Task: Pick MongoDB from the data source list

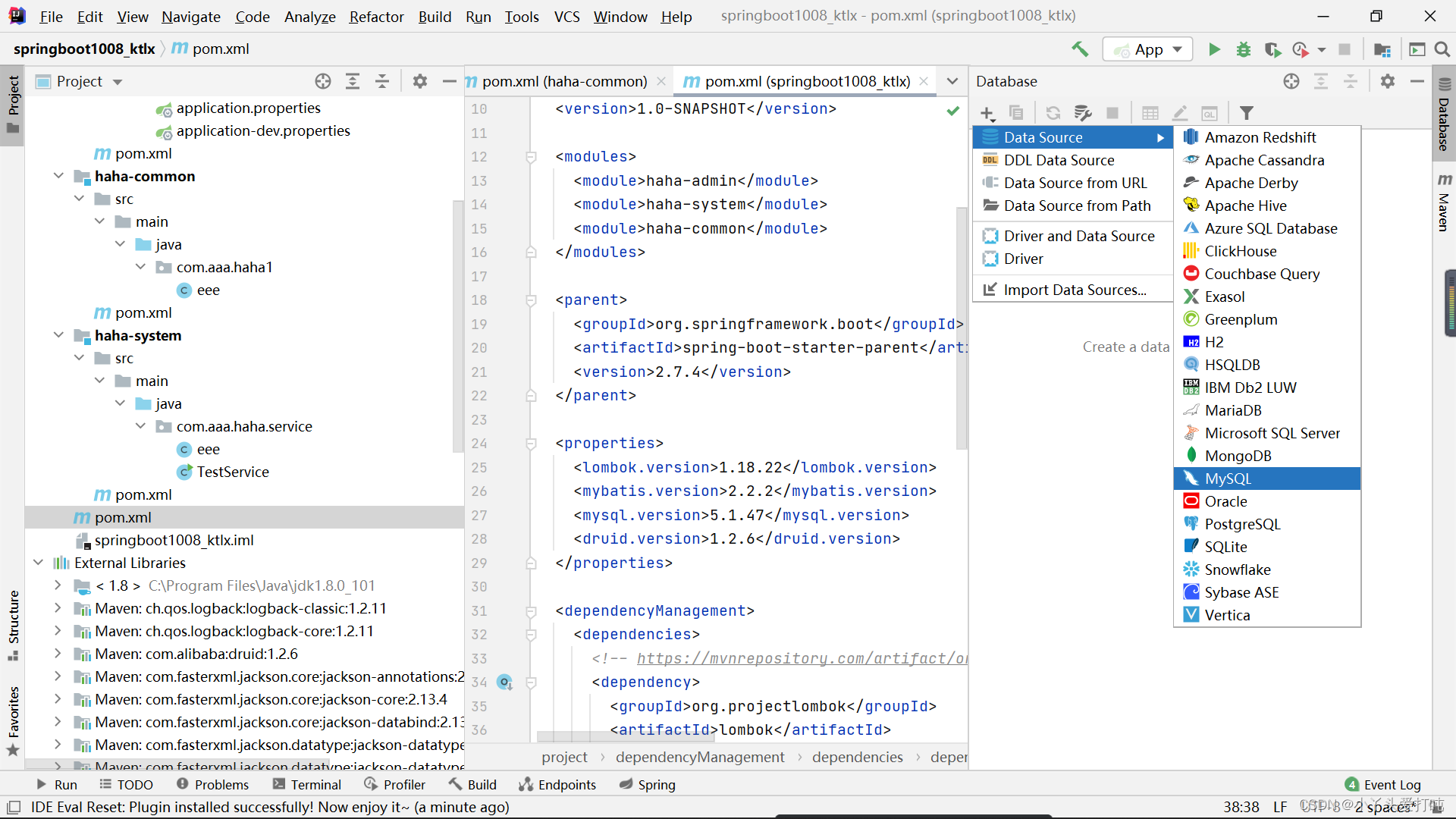Action: pyautogui.click(x=1266, y=456)
